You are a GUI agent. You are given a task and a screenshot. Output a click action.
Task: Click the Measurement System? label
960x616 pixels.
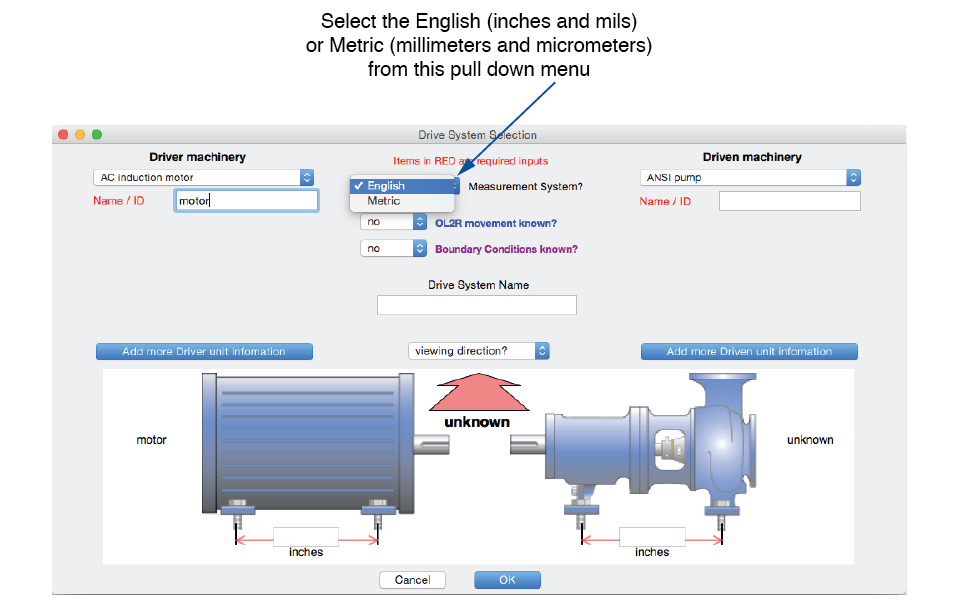(525, 186)
